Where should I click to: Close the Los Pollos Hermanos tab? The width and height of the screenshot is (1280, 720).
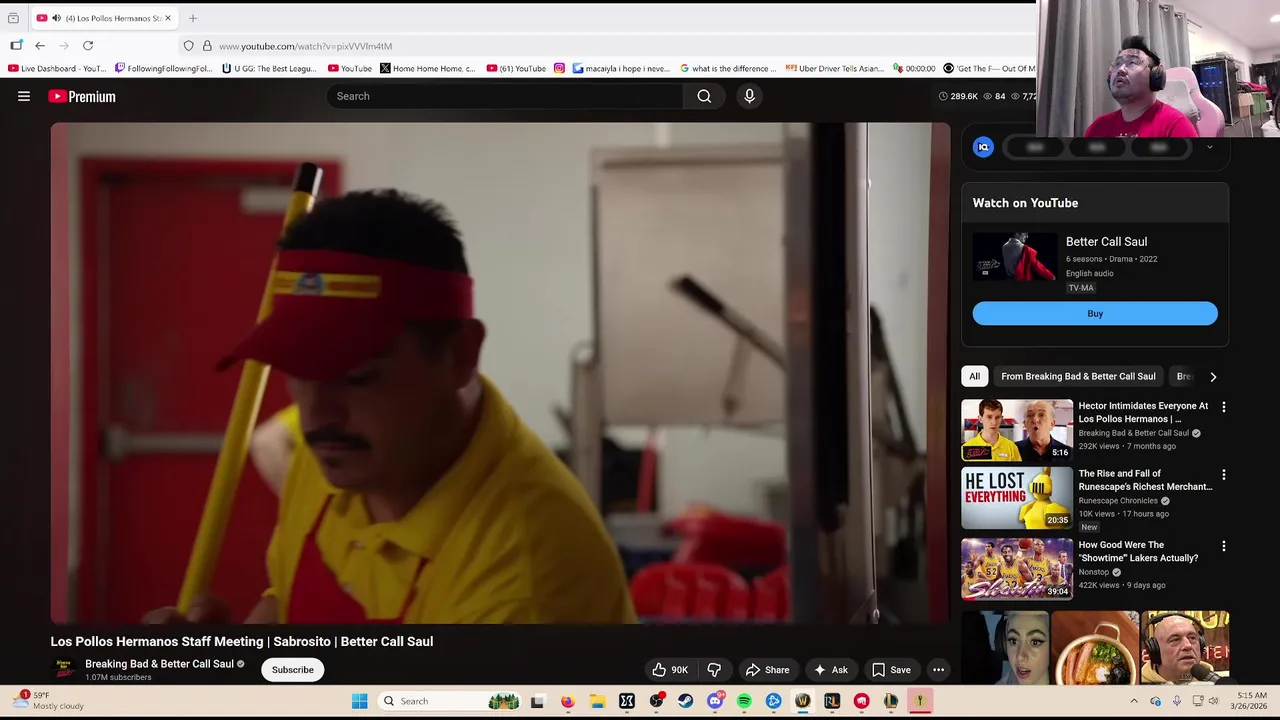pyautogui.click(x=168, y=18)
